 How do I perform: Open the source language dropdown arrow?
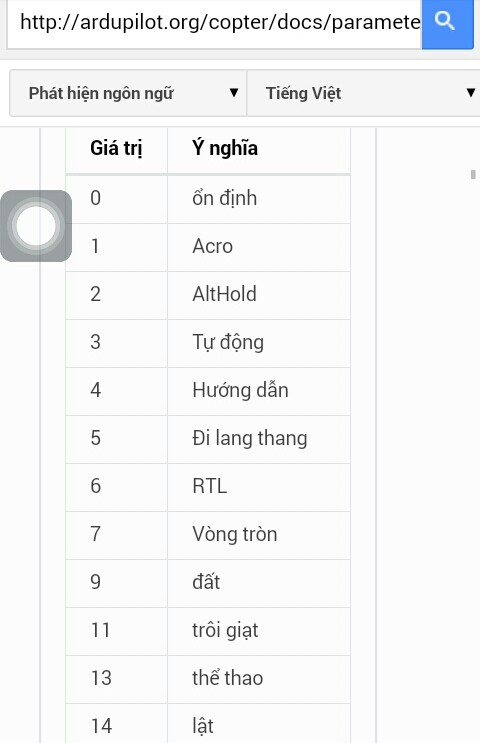click(x=234, y=92)
